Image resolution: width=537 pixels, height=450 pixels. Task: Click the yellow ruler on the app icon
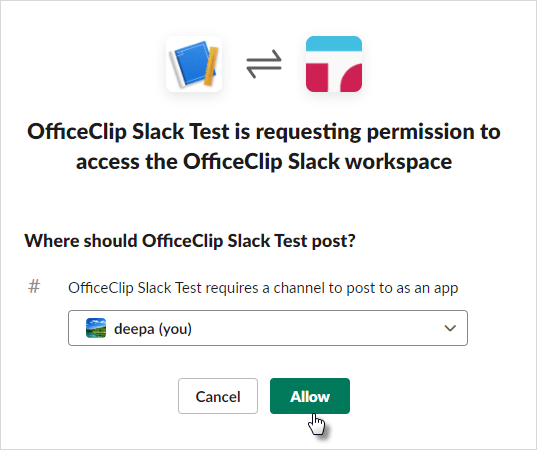point(211,66)
